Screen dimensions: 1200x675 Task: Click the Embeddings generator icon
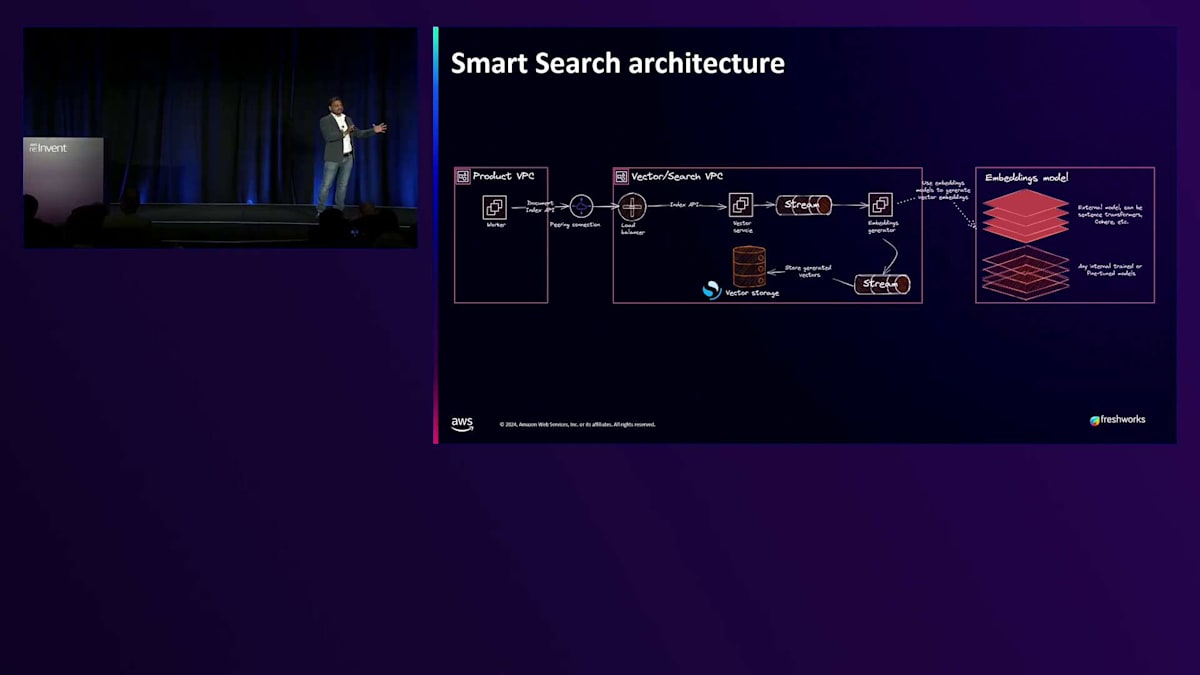880,205
